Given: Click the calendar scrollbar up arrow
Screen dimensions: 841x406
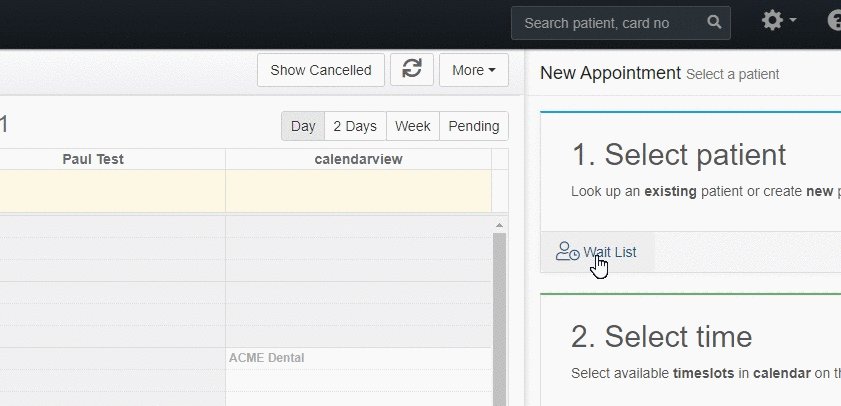Looking at the screenshot, I should [x=499, y=225].
